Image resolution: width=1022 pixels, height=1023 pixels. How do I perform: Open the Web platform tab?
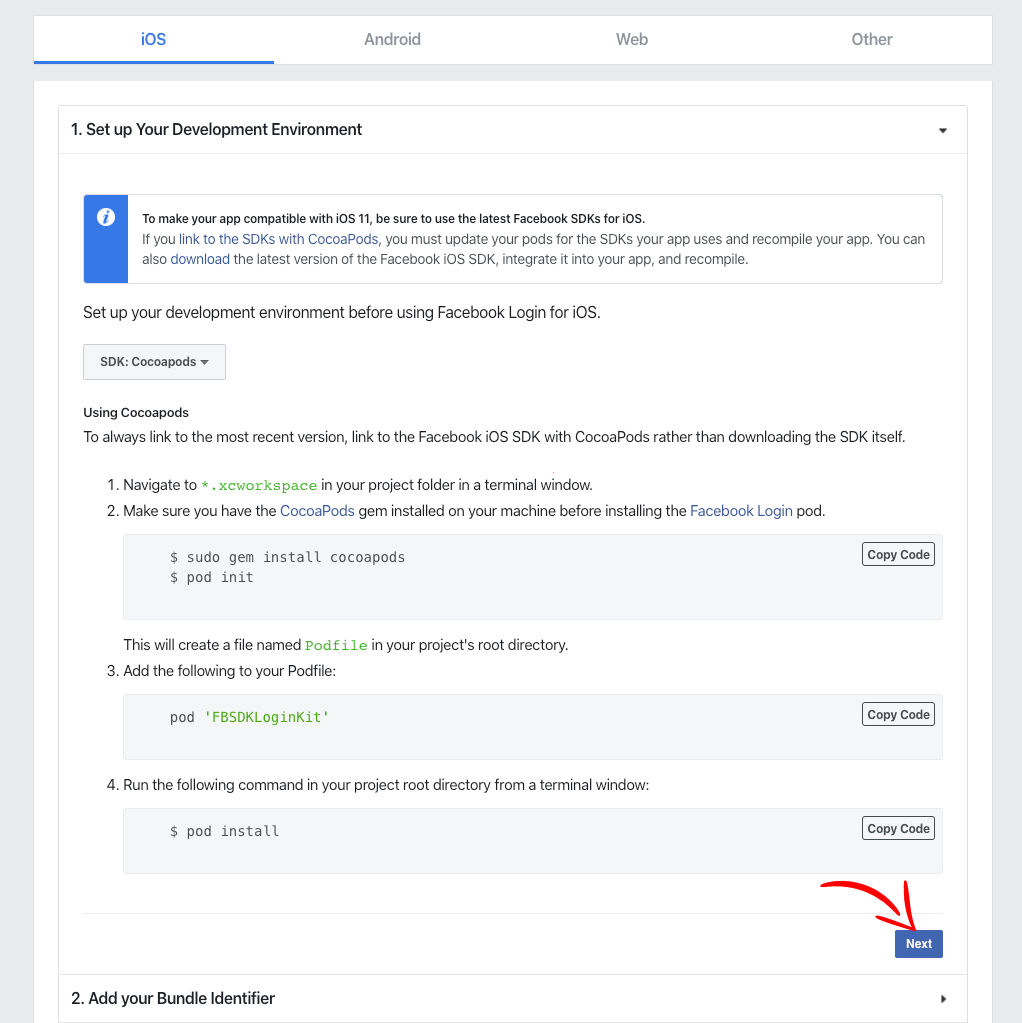coord(632,39)
